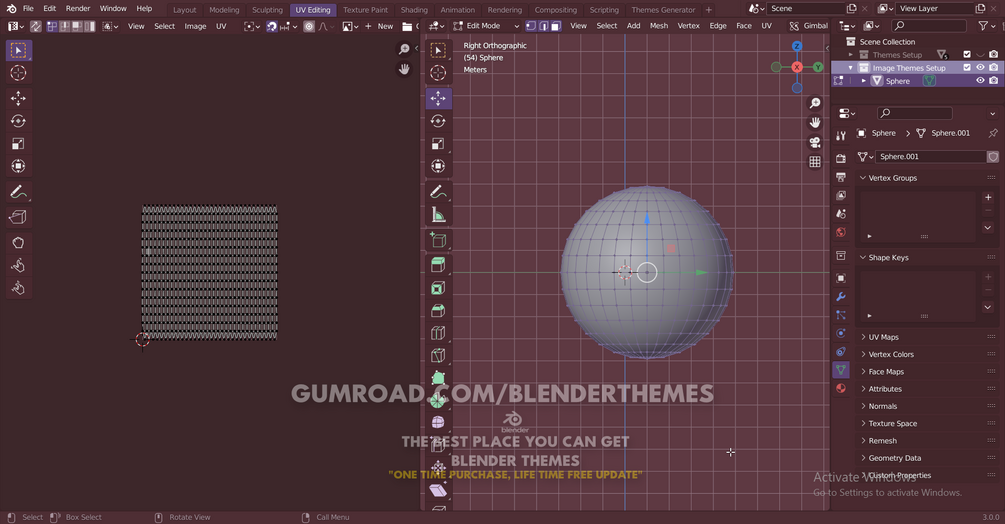Open the Mesh menu in 3D viewport
Image resolution: width=1005 pixels, height=524 pixels.
[x=659, y=26]
